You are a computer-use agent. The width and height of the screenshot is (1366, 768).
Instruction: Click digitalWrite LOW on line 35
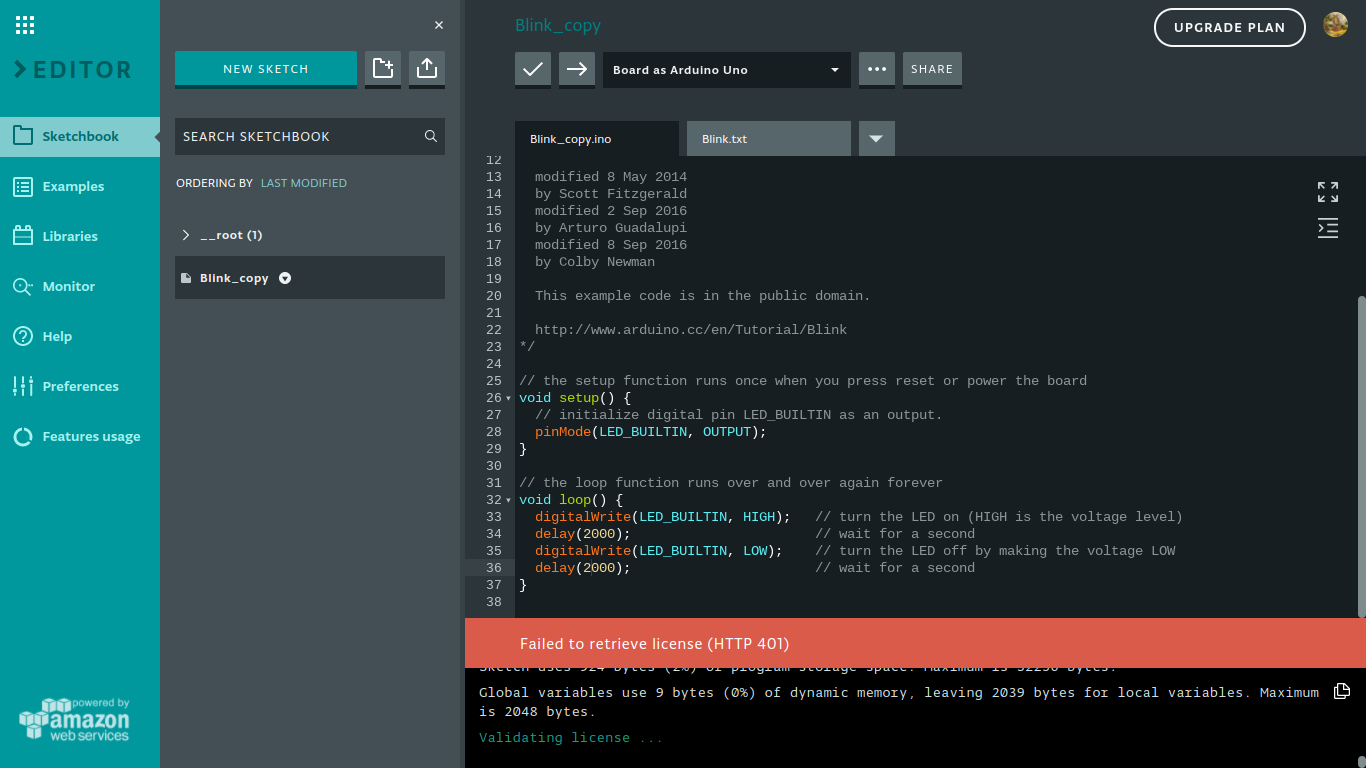[659, 551]
